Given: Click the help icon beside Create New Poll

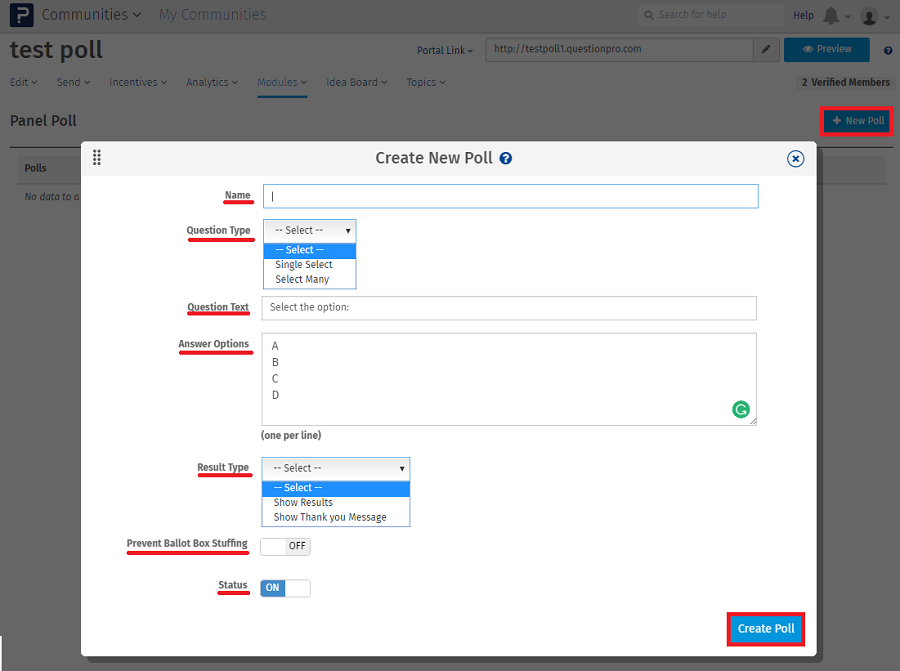Looking at the screenshot, I should (x=506, y=158).
